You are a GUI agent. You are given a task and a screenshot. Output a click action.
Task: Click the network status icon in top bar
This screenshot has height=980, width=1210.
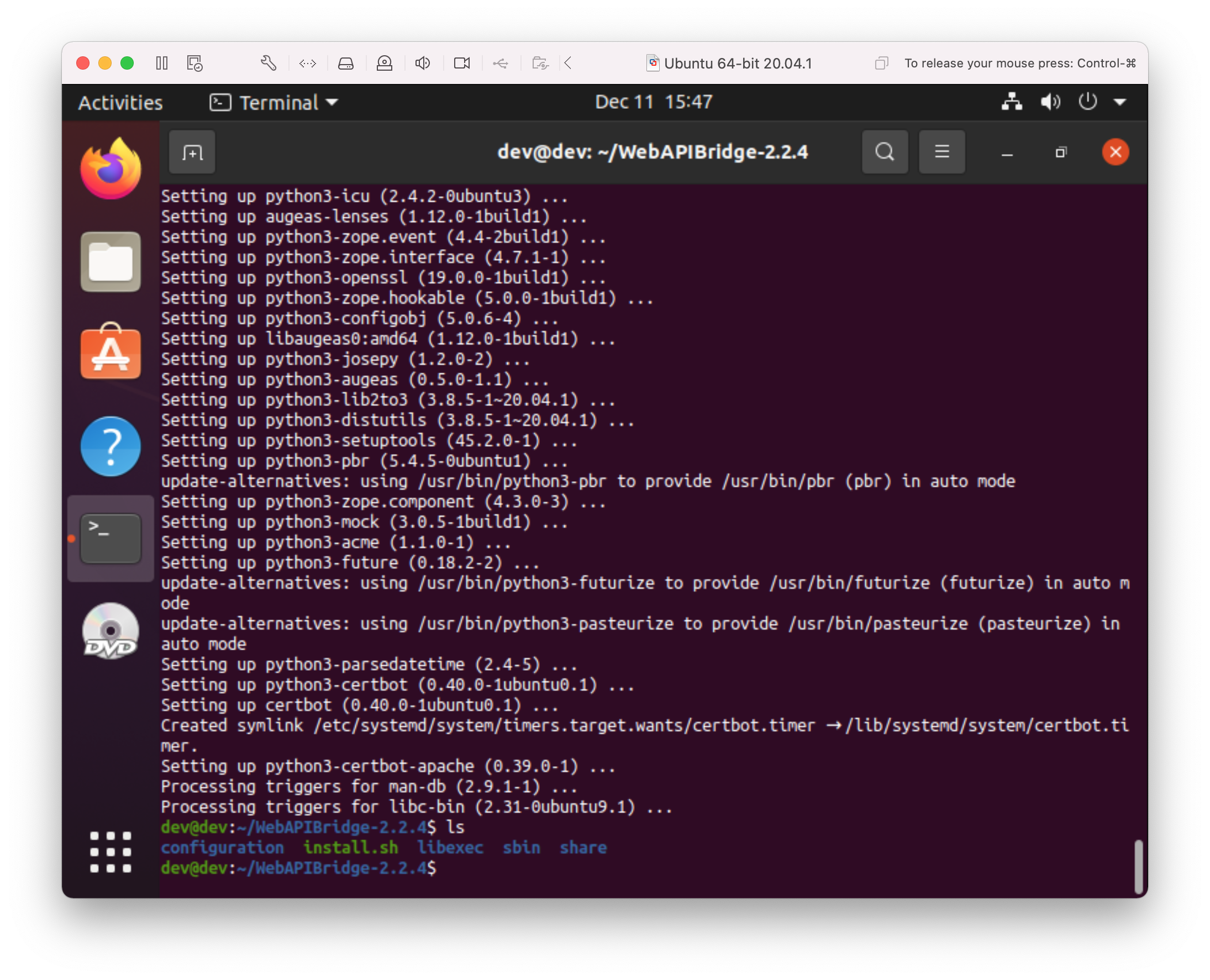[x=1011, y=102]
